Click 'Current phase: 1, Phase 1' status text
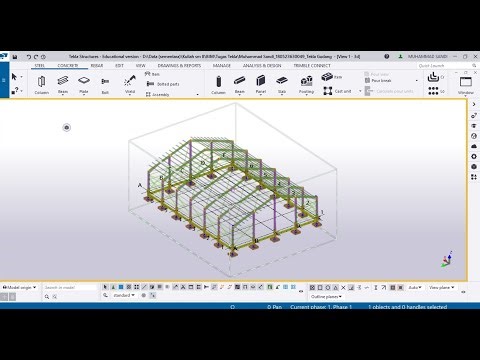Viewport: 480px width, 360px height. click(x=321, y=307)
